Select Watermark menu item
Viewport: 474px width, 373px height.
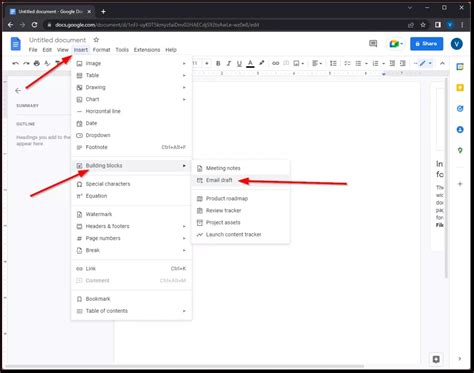point(131,214)
